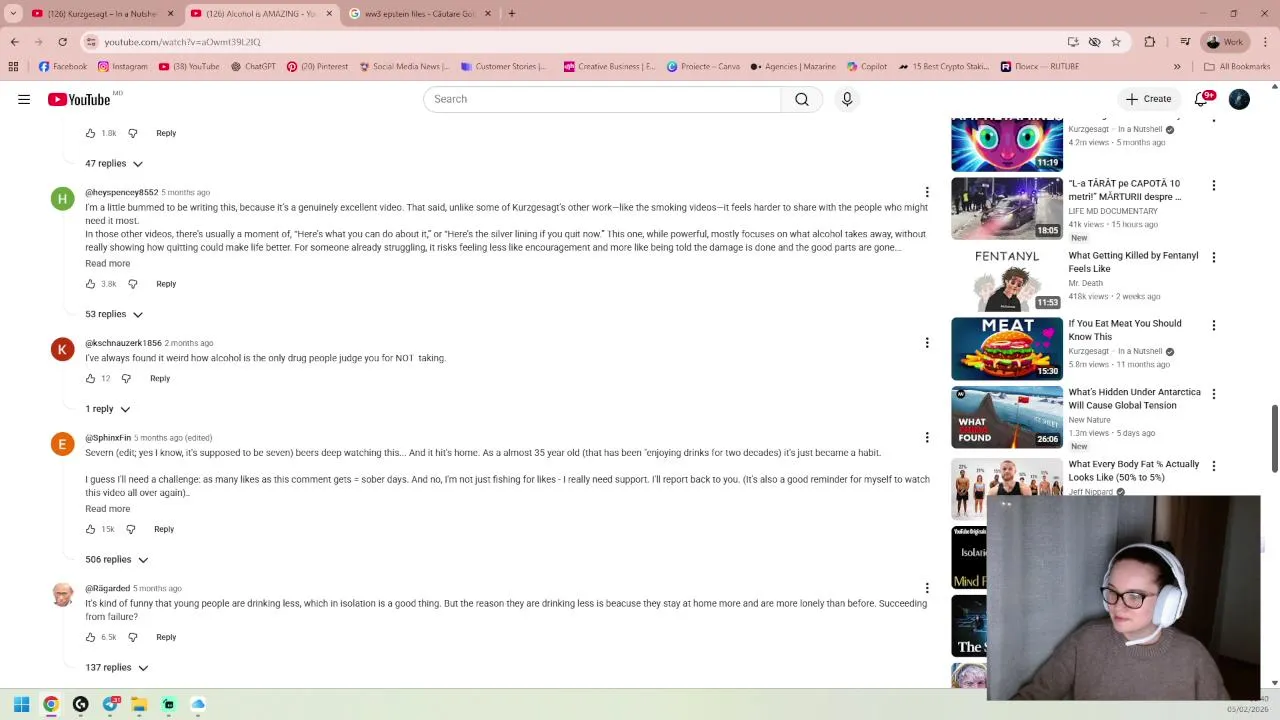Open account avatar menu
The image size is (1280, 720).
(x=1239, y=99)
